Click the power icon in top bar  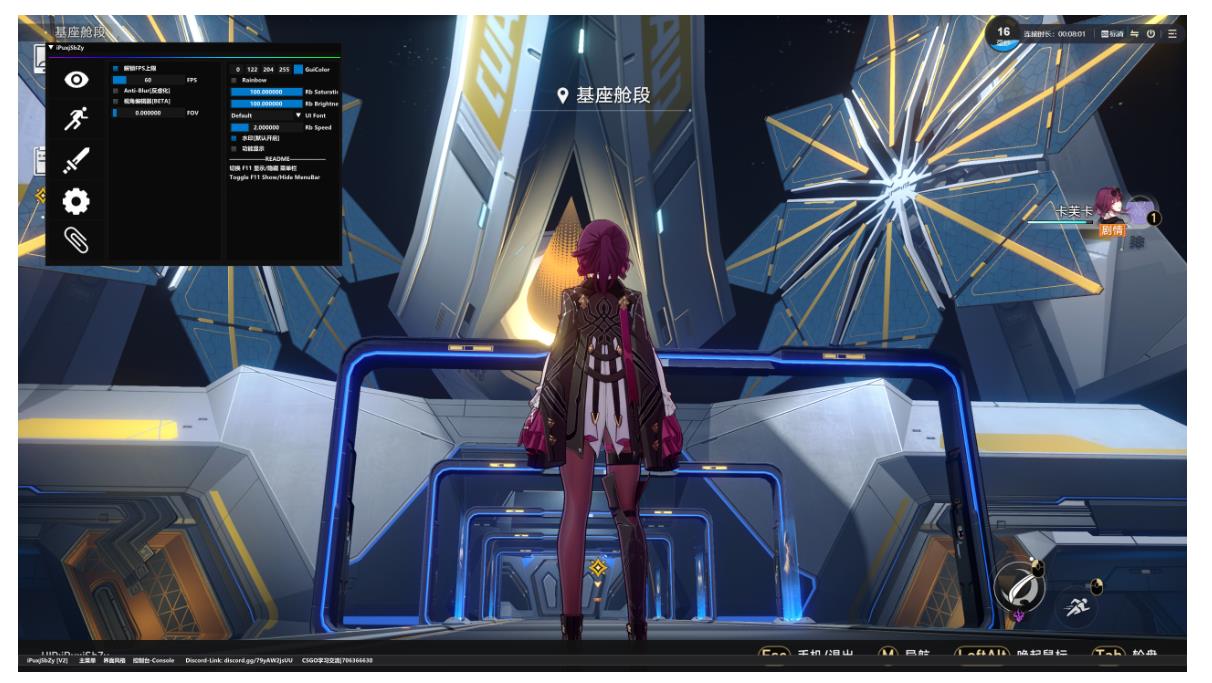tap(1152, 34)
